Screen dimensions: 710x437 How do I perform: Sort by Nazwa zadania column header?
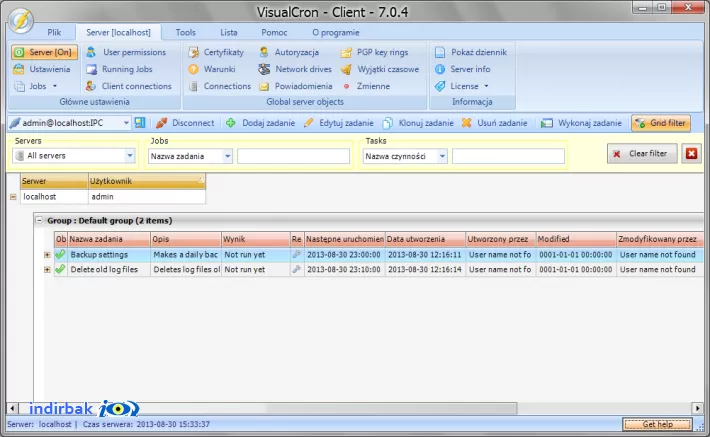coord(109,239)
